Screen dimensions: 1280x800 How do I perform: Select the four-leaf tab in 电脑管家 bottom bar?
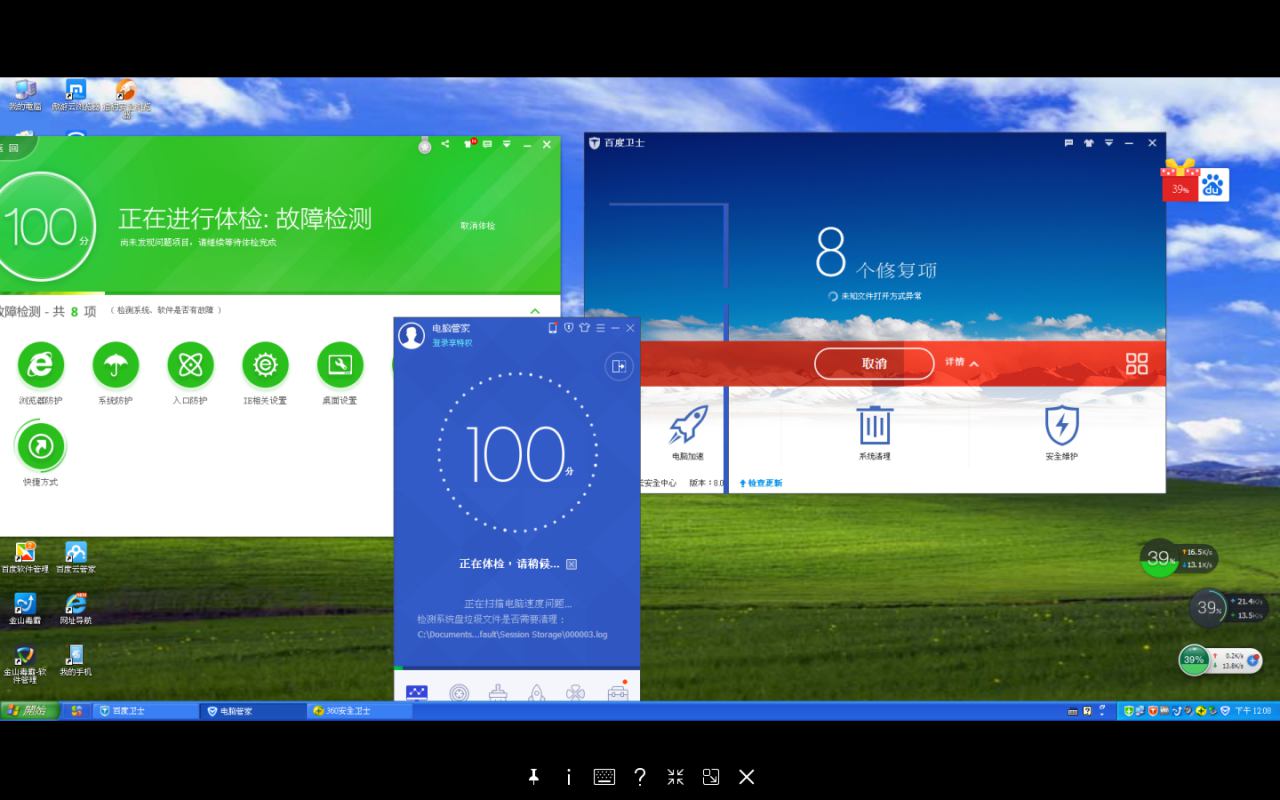[x=576, y=692]
